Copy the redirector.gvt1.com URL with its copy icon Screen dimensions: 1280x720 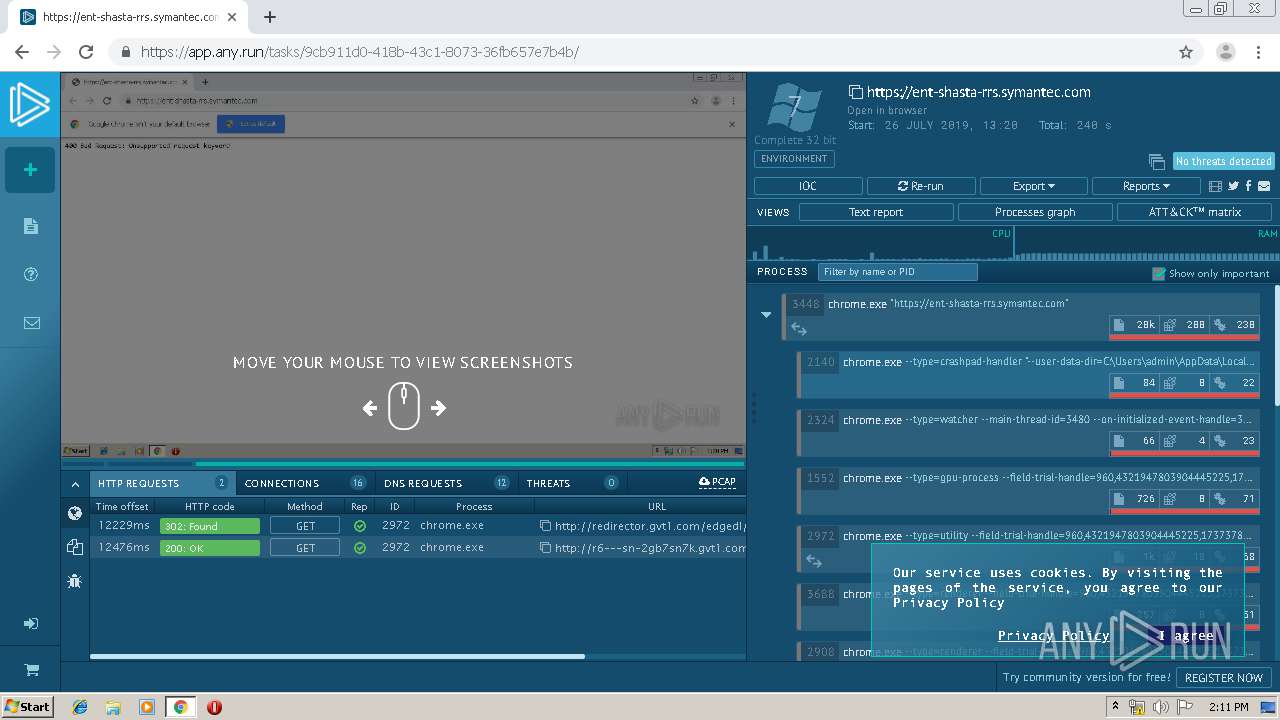(x=545, y=526)
